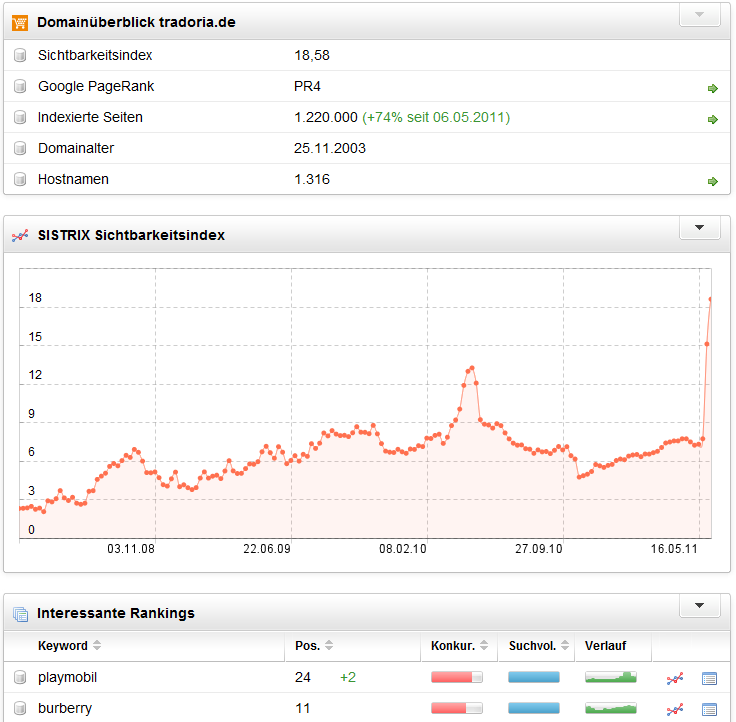The width and height of the screenshot is (736, 722).
Task: Open the SISTRIX Sichtbarkeitsindex panel dropdown
Action: coord(699,228)
